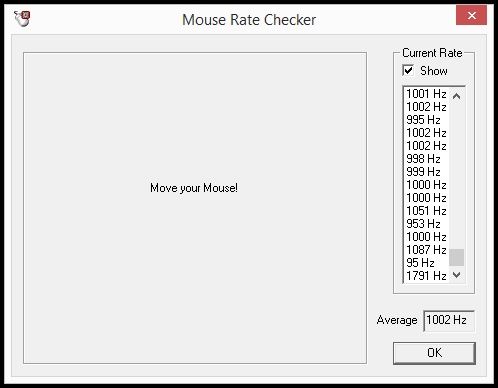This screenshot has height=388, width=498.
Task: Click inside the Move your Mouse! area
Action: point(195,207)
